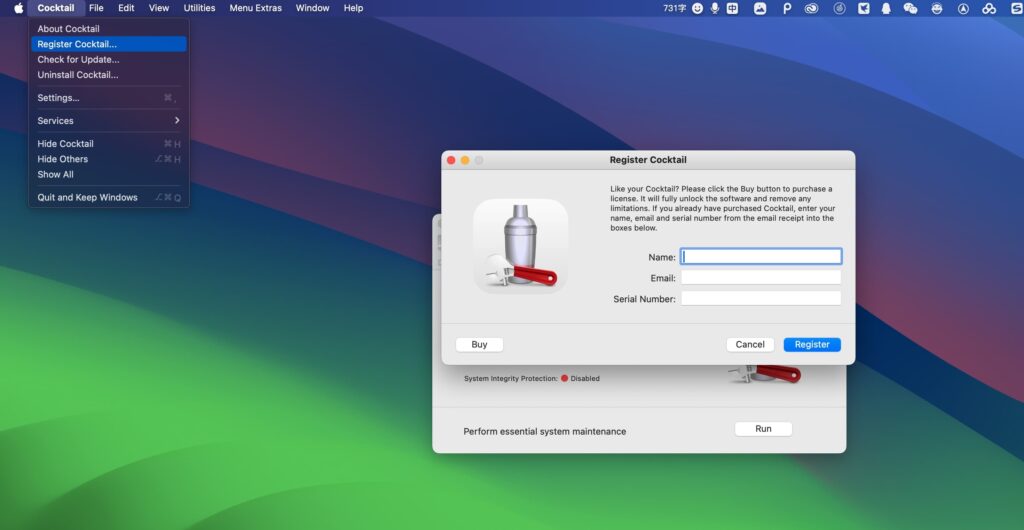
Task: Choose Check for Update... menu entry
Action: [108, 59]
